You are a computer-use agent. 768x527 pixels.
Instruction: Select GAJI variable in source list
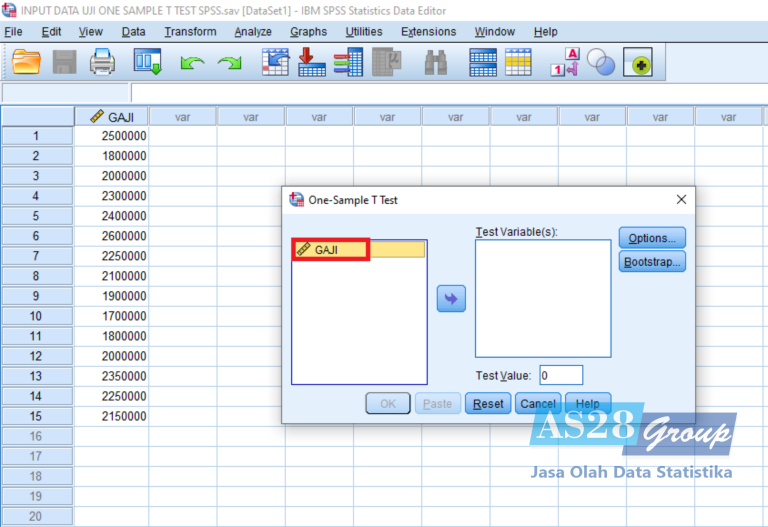(x=331, y=249)
